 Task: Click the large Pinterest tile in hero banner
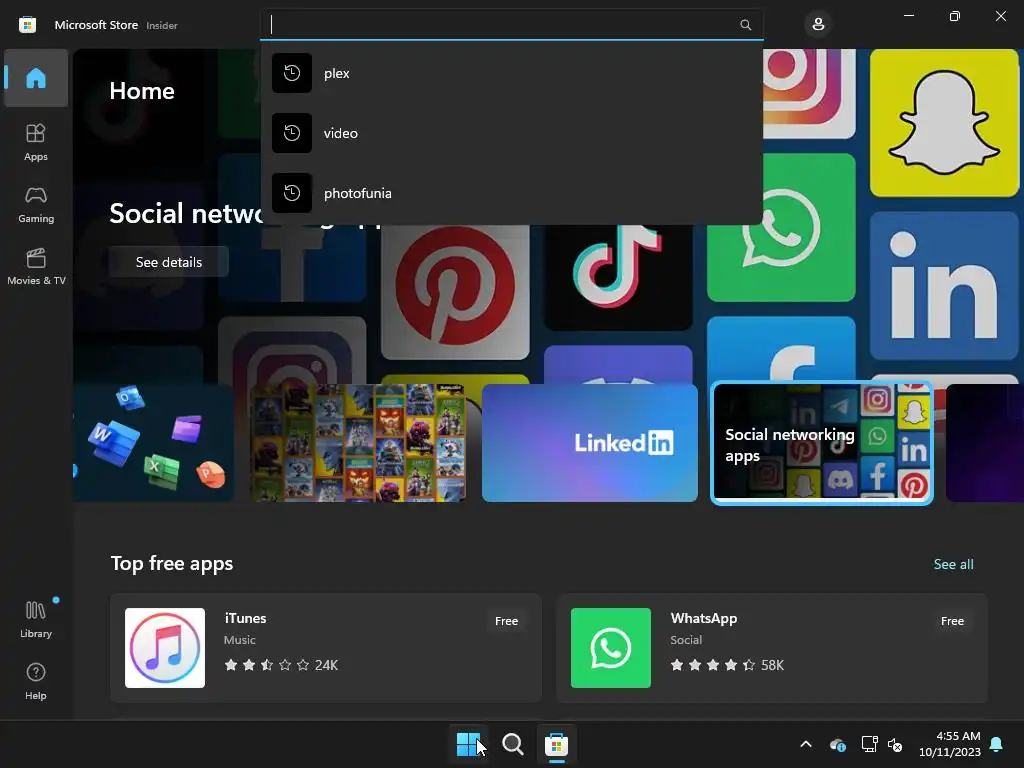(455, 291)
